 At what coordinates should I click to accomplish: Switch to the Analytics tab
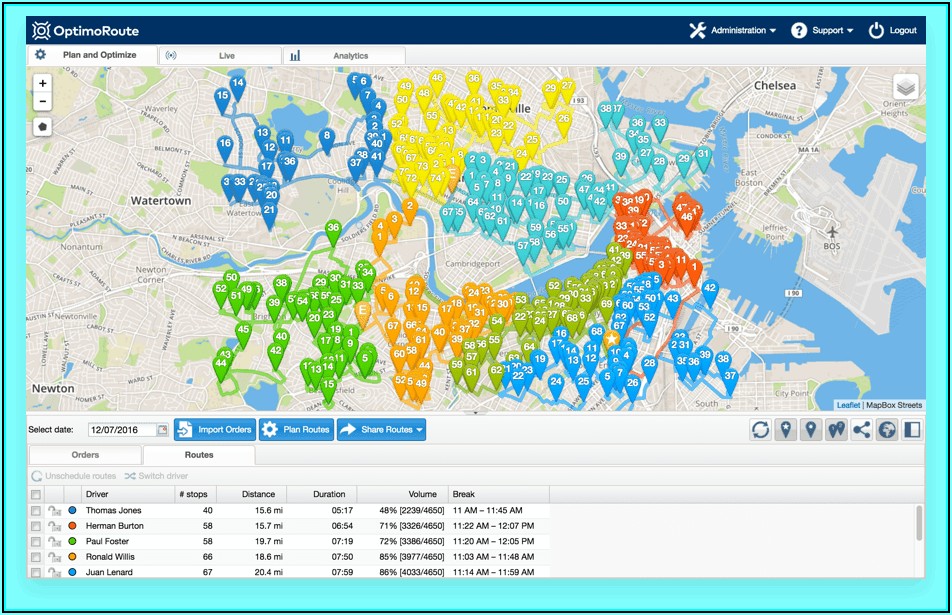pos(344,56)
